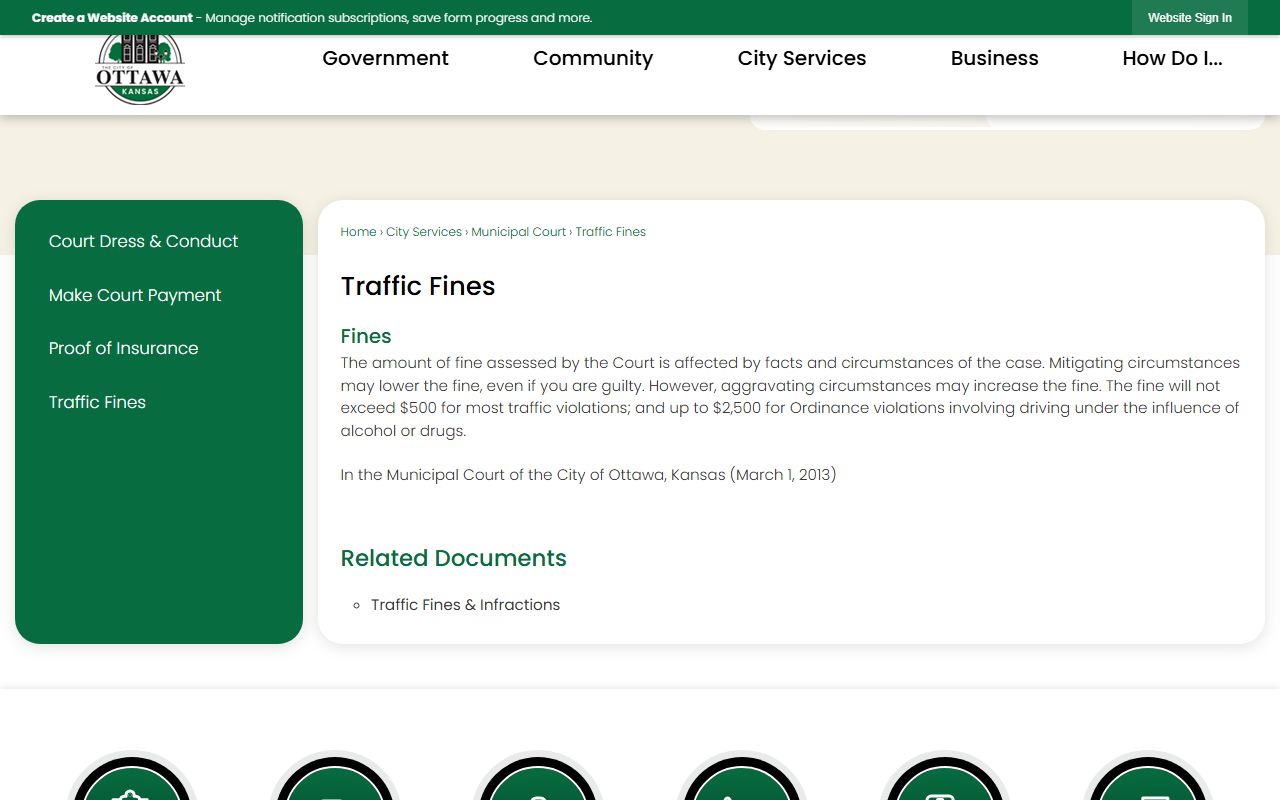The width and height of the screenshot is (1280, 800).
Task: Open the How Do I... menu
Action: click(1172, 58)
